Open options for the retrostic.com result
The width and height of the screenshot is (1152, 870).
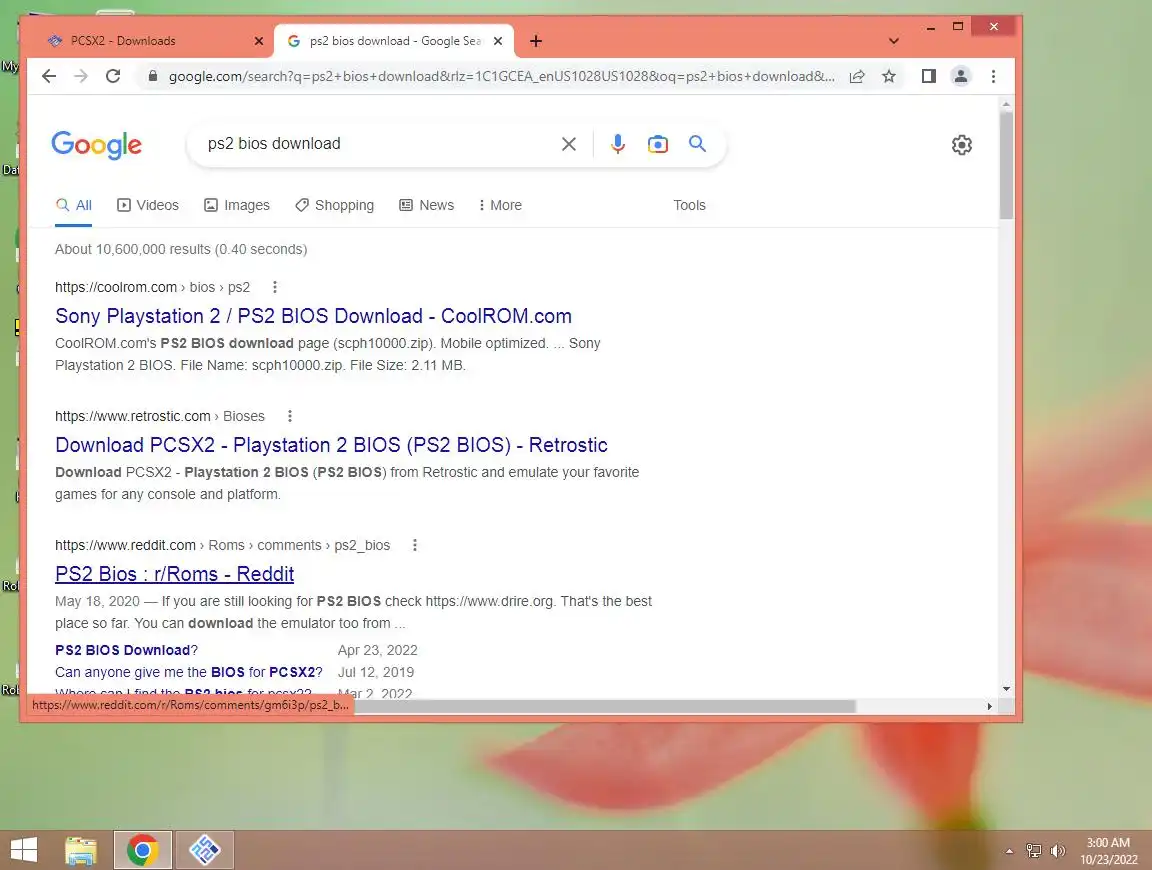pyautogui.click(x=290, y=417)
